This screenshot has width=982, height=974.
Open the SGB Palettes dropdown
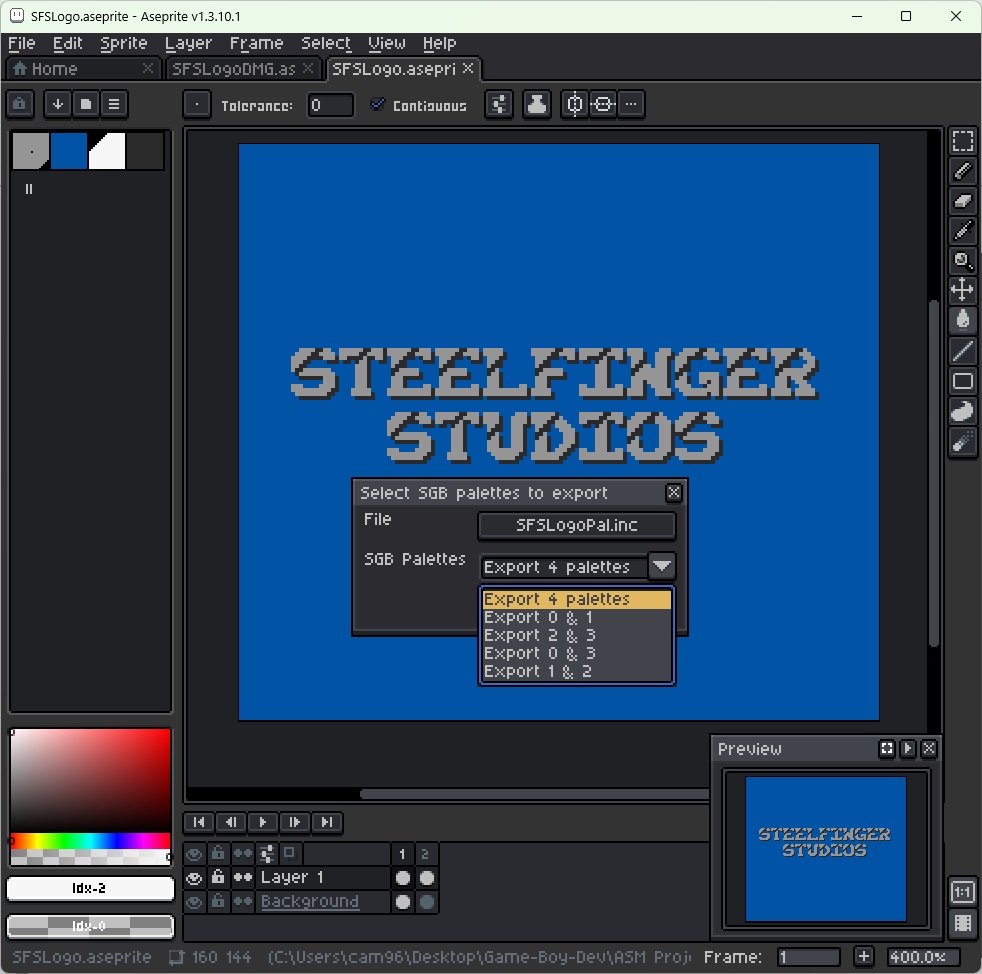coord(661,566)
